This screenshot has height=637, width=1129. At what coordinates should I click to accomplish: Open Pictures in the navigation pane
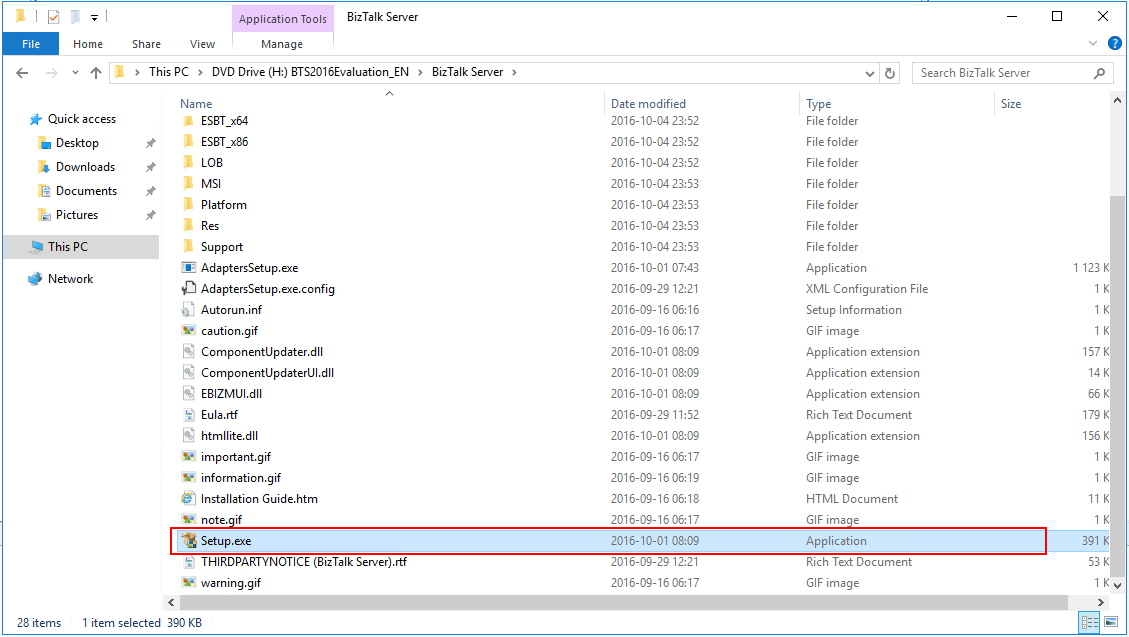(x=76, y=214)
